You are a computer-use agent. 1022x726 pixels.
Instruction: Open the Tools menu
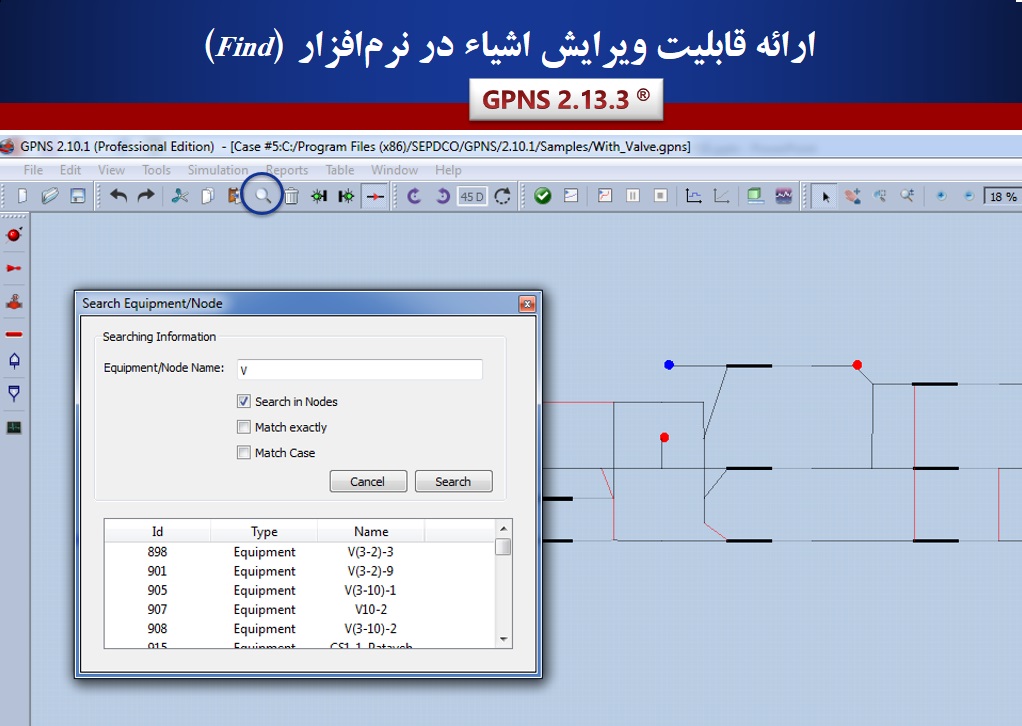(x=156, y=170)
